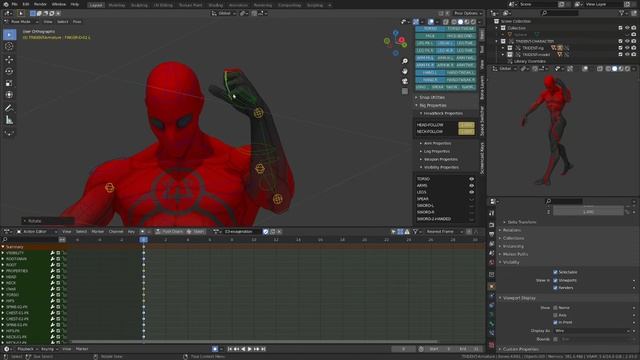
Task: Collapse the Rig Properties panel
Action: pos(432,105)
